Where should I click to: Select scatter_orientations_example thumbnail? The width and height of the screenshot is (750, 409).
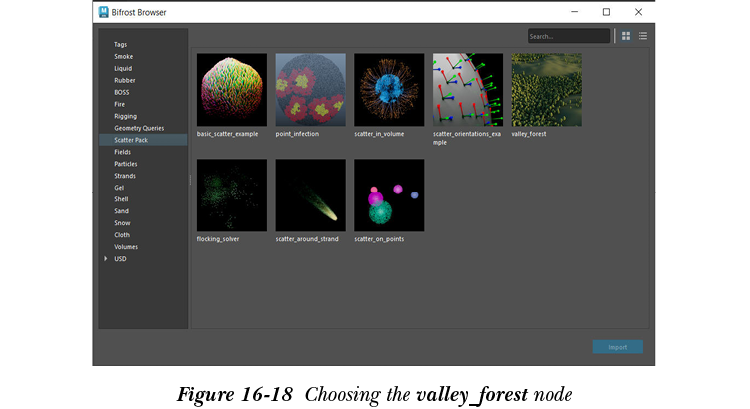pos(467,90)
